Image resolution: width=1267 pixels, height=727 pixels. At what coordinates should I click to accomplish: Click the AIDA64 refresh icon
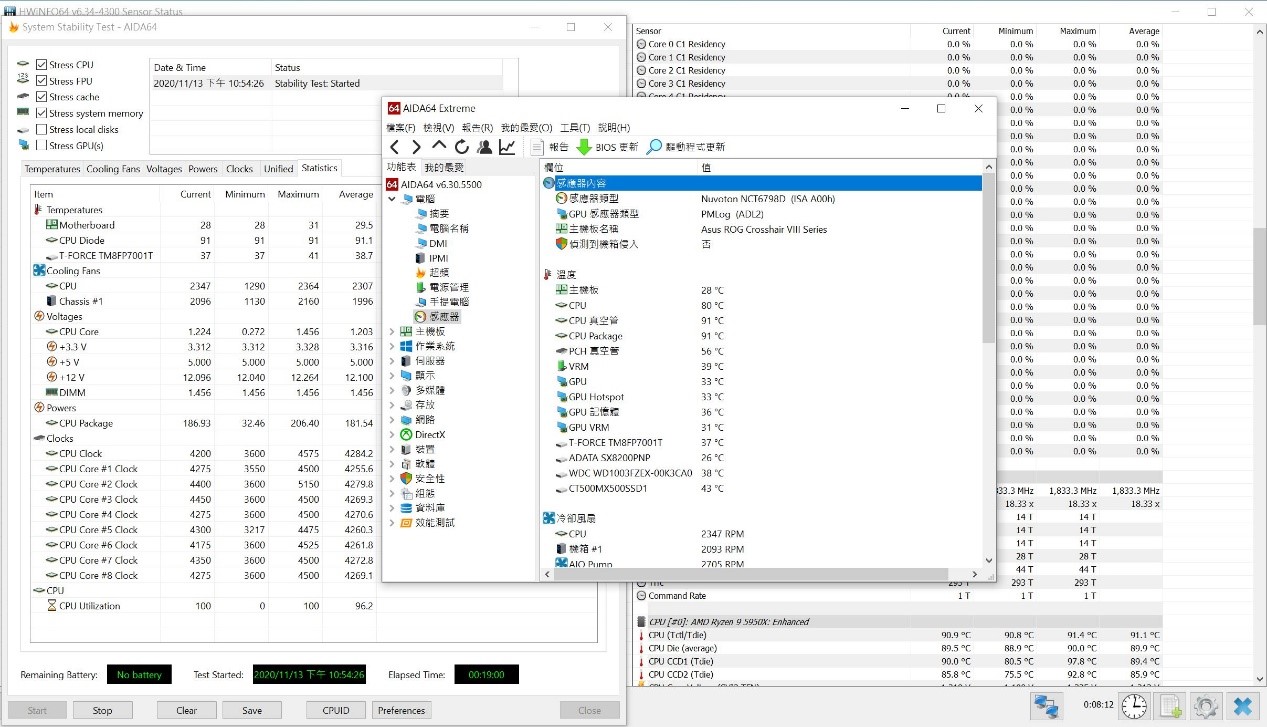461,148
